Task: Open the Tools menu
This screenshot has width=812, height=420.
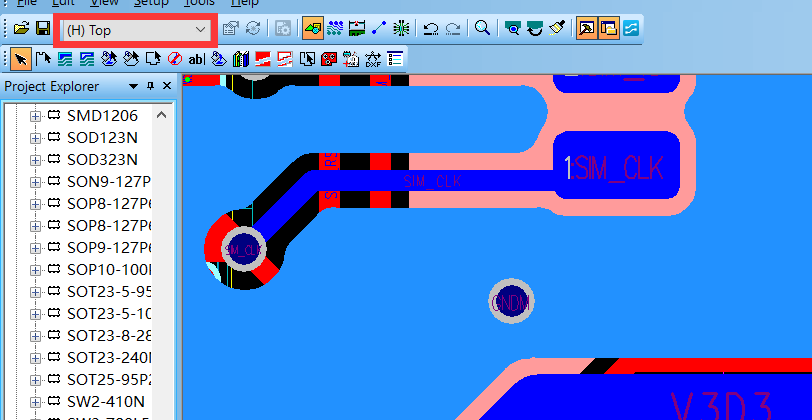Action: [x=199, y=3]
